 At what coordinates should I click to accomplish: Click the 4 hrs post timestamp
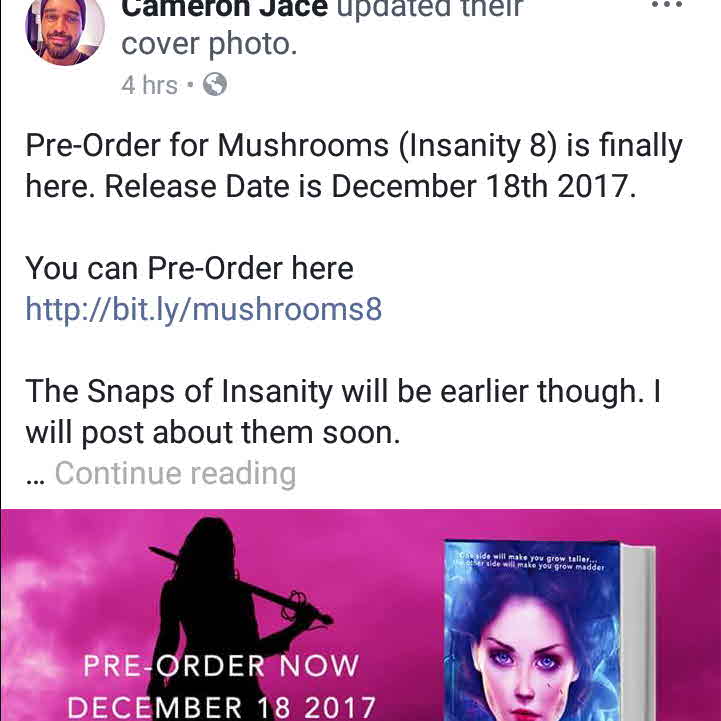point(149,86)
